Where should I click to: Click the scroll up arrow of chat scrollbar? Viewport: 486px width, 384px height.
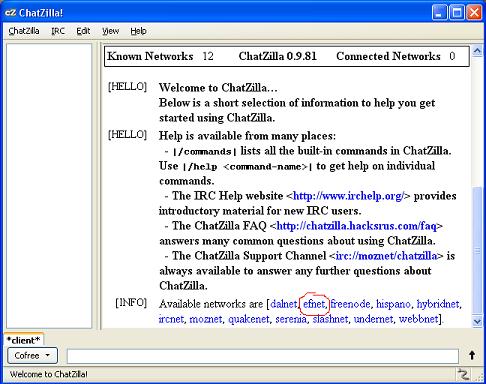pyautogui.click(x=477, y=51)
